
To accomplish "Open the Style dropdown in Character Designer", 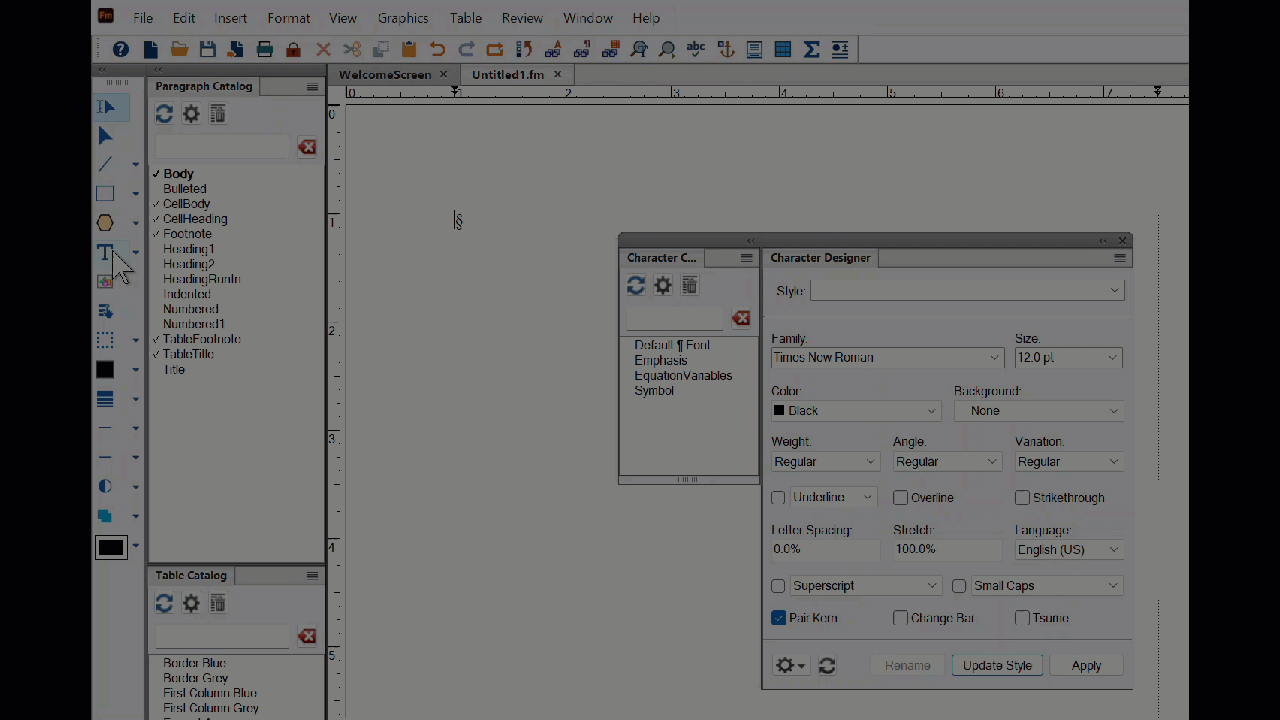I will pos(967,290).
